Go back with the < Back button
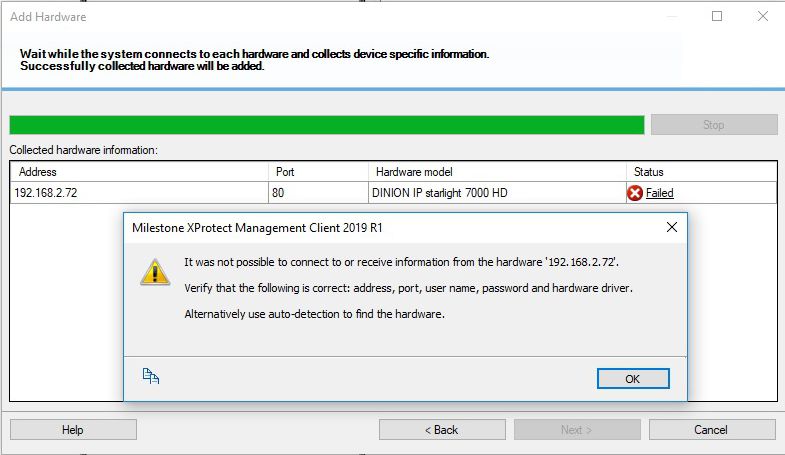 point(442,430)
